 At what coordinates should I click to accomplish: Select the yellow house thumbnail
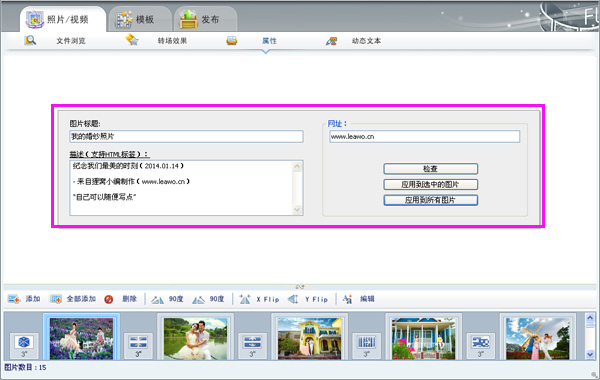(310, 338)
